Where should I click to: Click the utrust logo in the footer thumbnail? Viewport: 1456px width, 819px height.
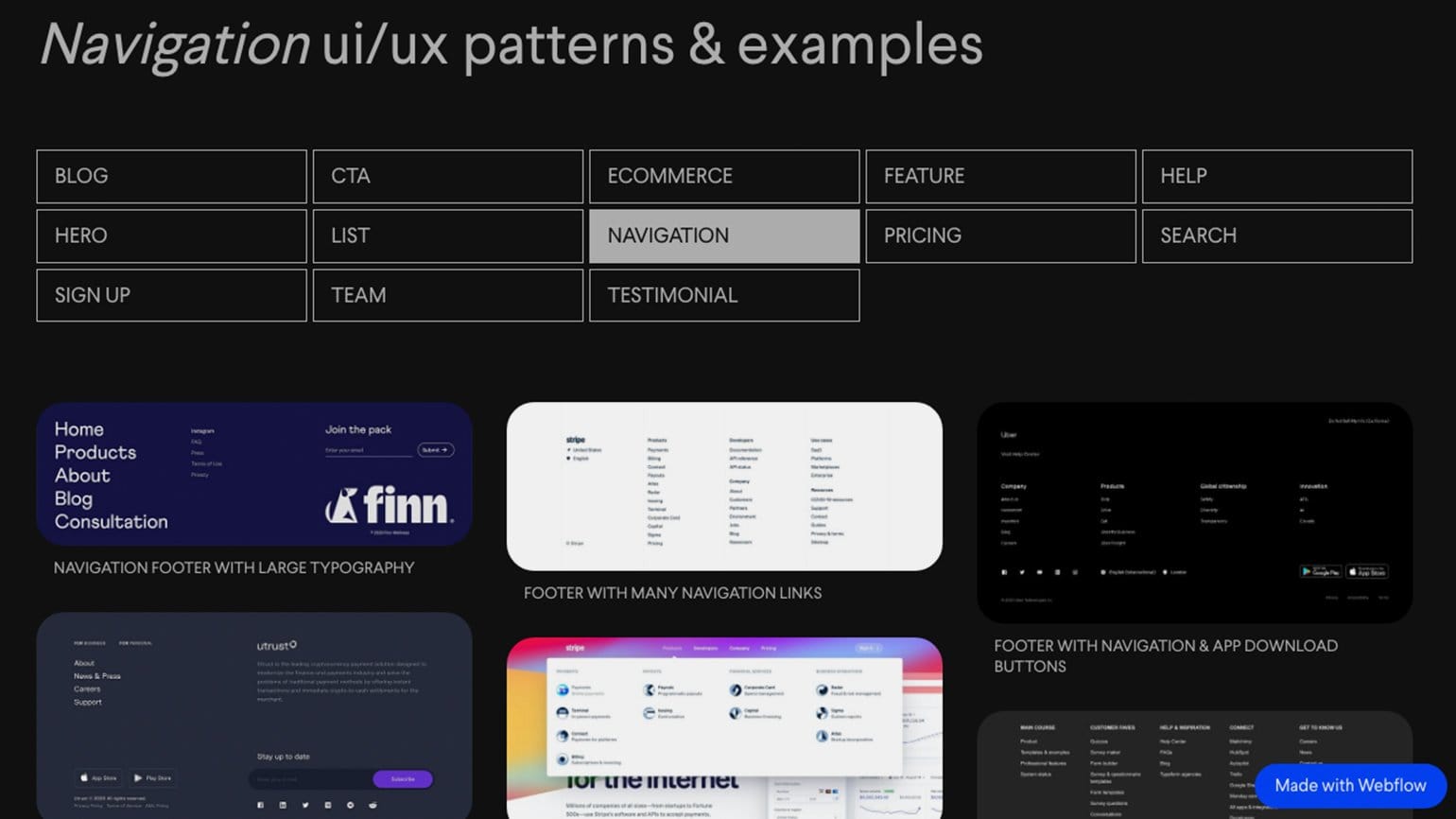point(277,646)
